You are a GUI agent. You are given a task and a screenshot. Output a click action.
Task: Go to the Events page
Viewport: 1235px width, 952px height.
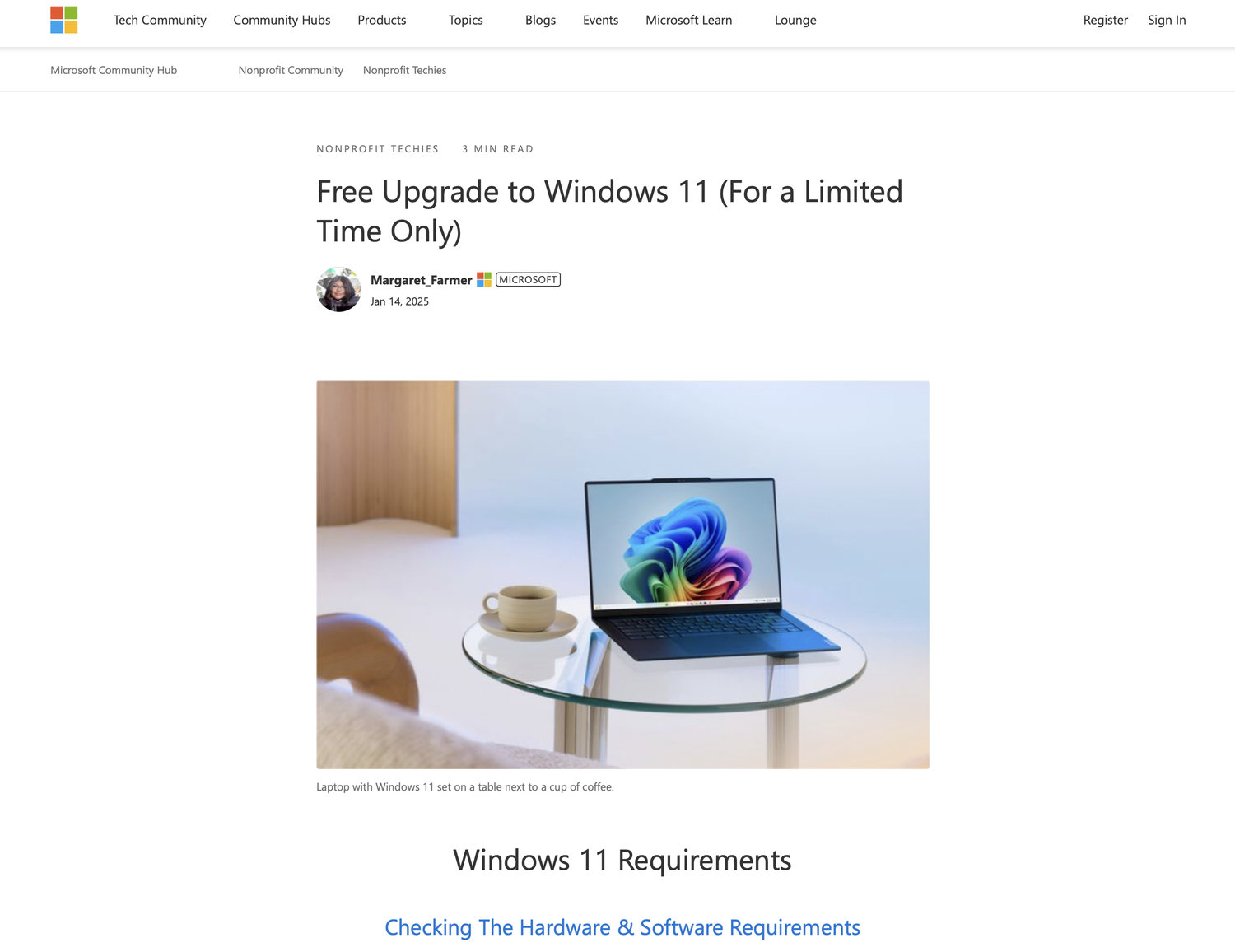[x=600, y=20]
